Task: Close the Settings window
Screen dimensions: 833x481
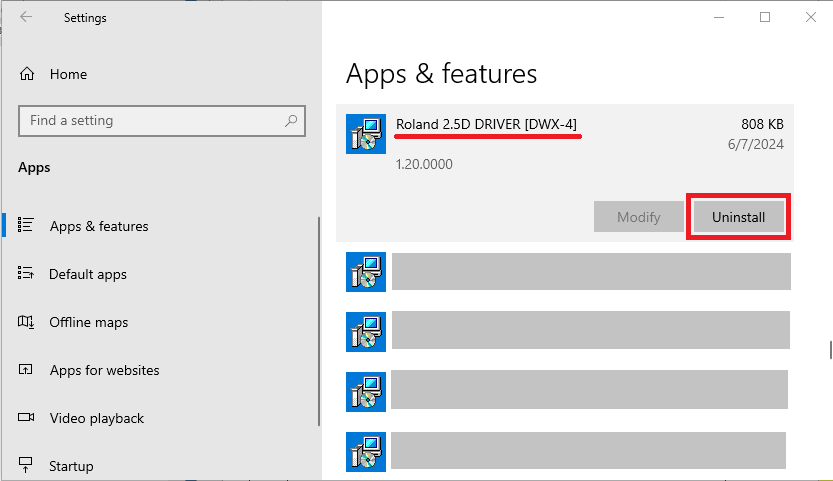Action: click(x=811, y=17)
